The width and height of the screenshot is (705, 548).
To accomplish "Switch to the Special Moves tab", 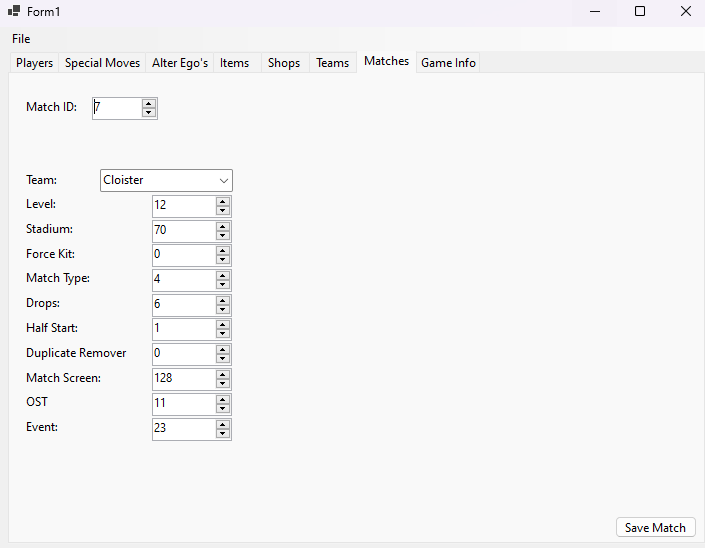I will tap(102, 63).
